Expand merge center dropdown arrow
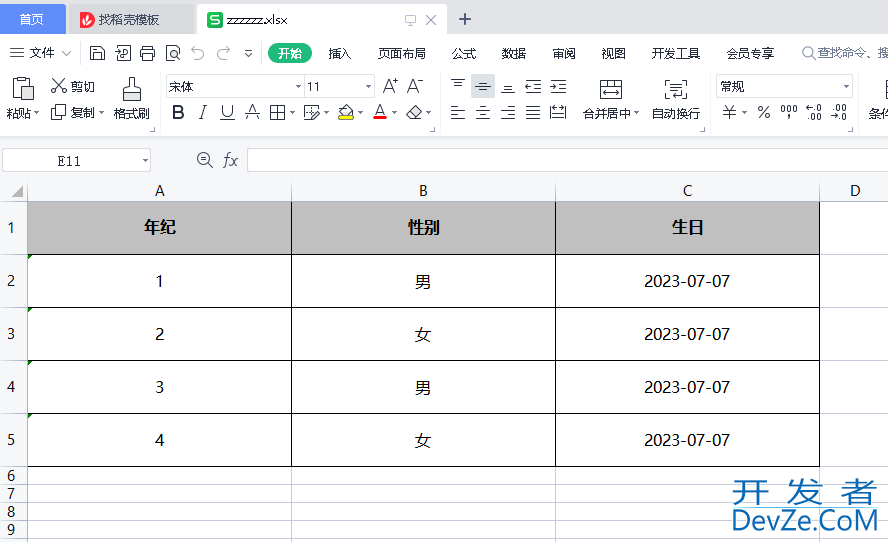The image size is (888, 542). coord(637,113)
